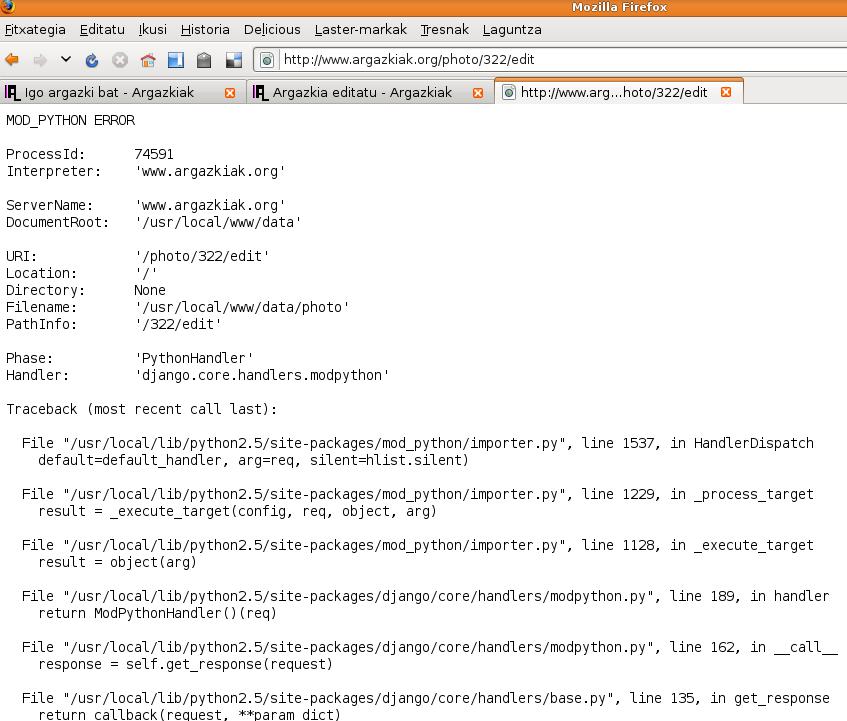Open the Tresnak menu
This screenshot has width=847, height=721.
click(x=445, y=30)
